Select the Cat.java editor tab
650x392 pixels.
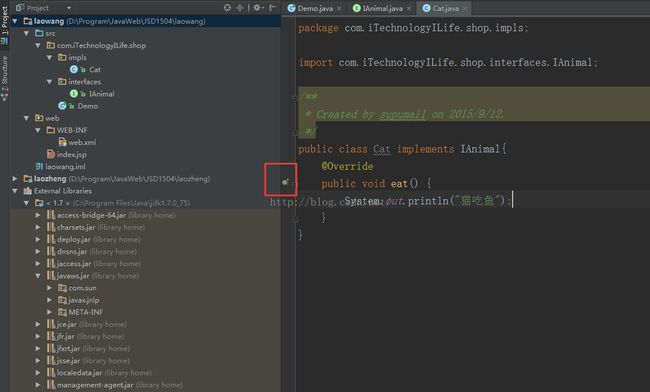coord(445,8)
